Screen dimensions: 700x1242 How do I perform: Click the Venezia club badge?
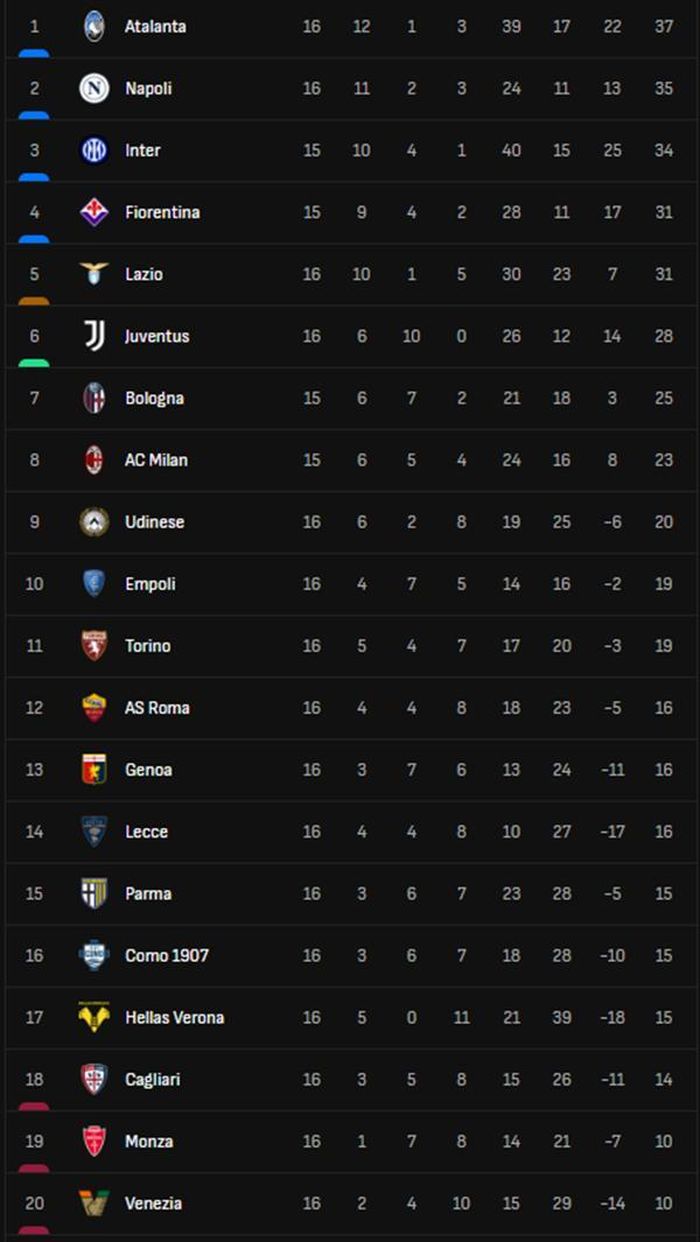click(x=94, y=1203)
